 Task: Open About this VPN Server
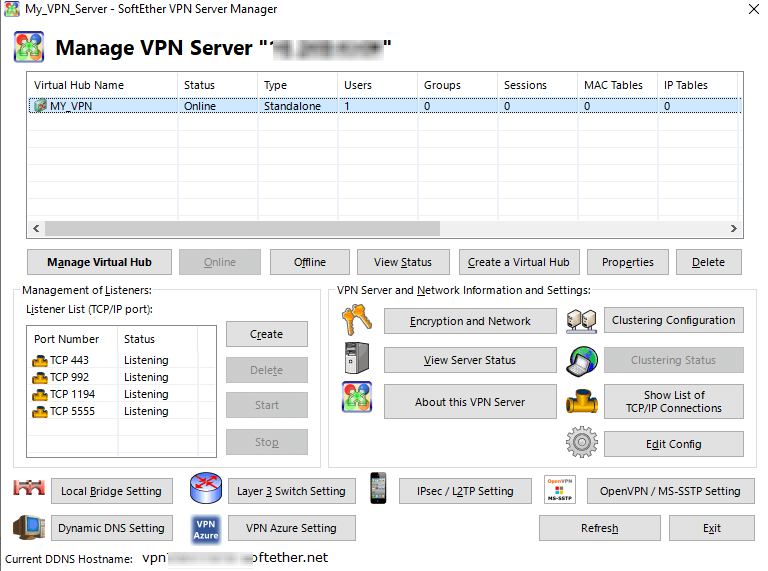point(470,402)
